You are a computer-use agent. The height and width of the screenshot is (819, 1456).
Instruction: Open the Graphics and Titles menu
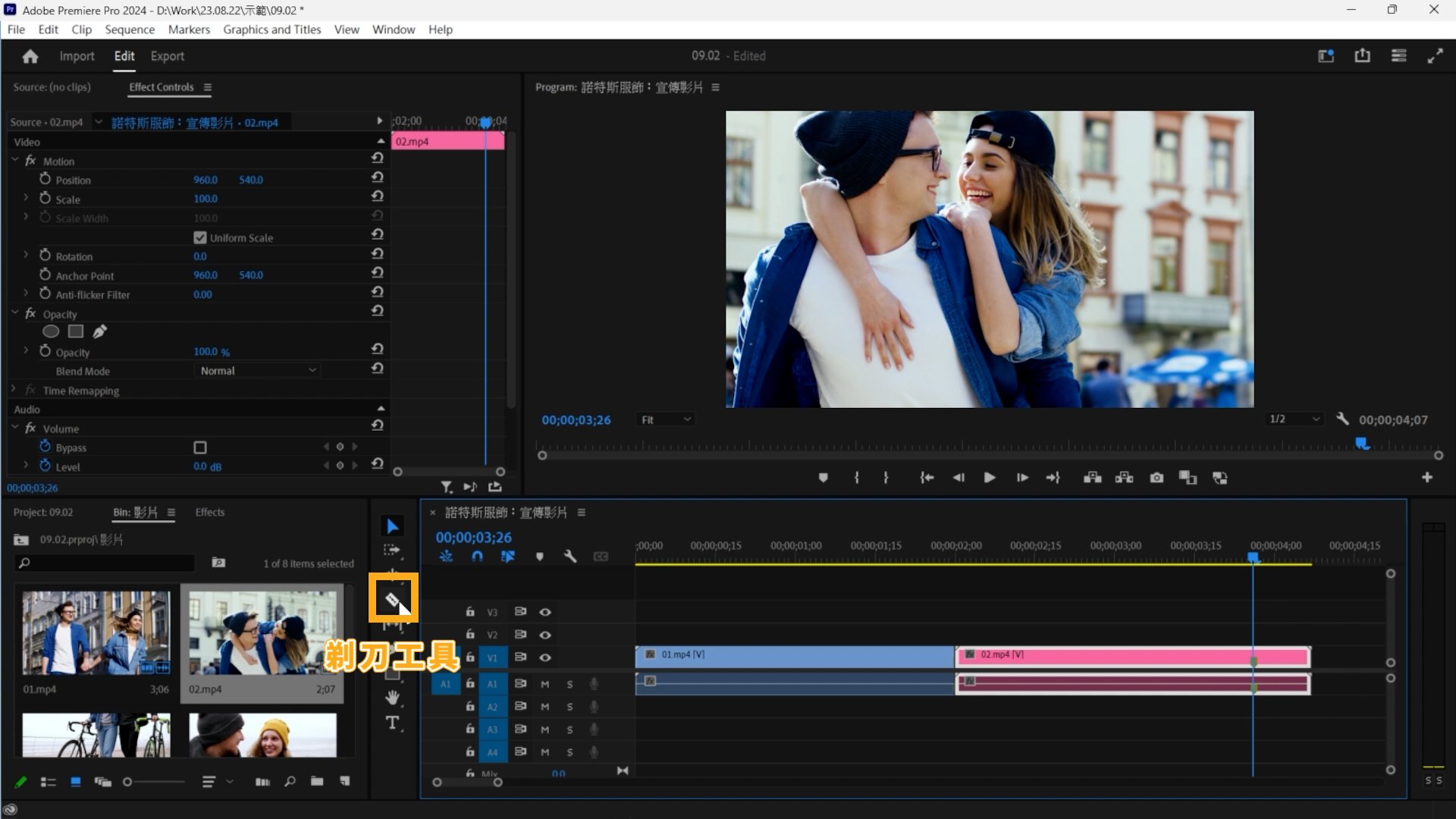[x=271, y=30]
